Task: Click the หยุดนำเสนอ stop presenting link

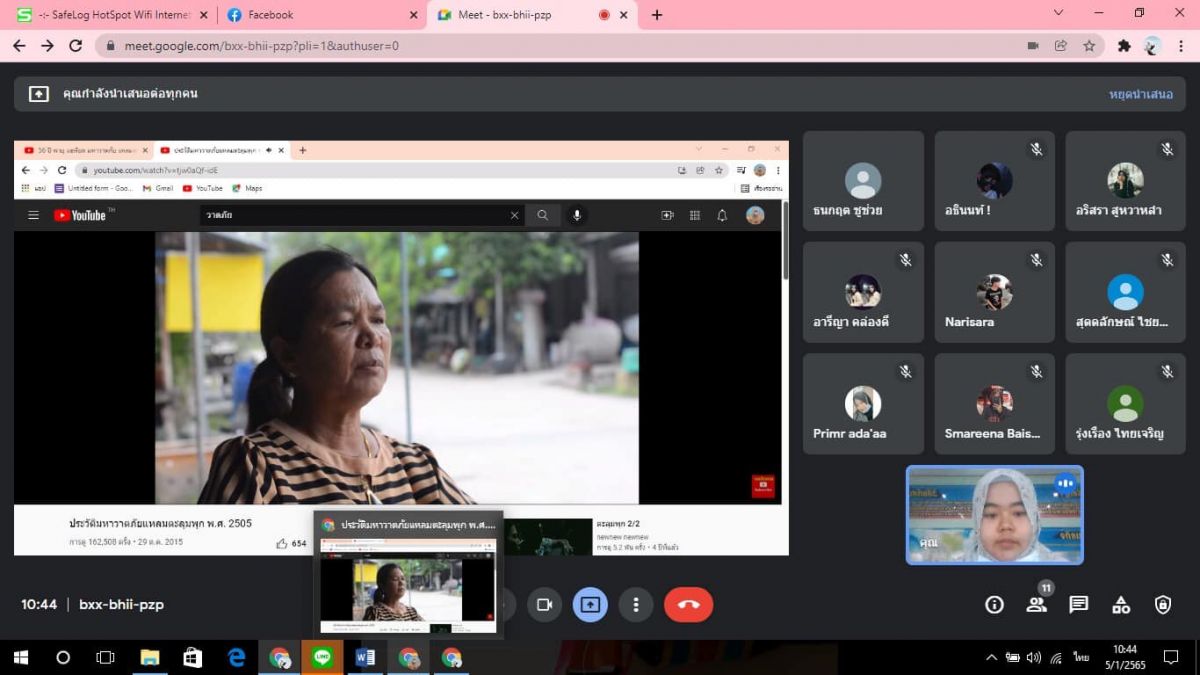Action: 1140,94
